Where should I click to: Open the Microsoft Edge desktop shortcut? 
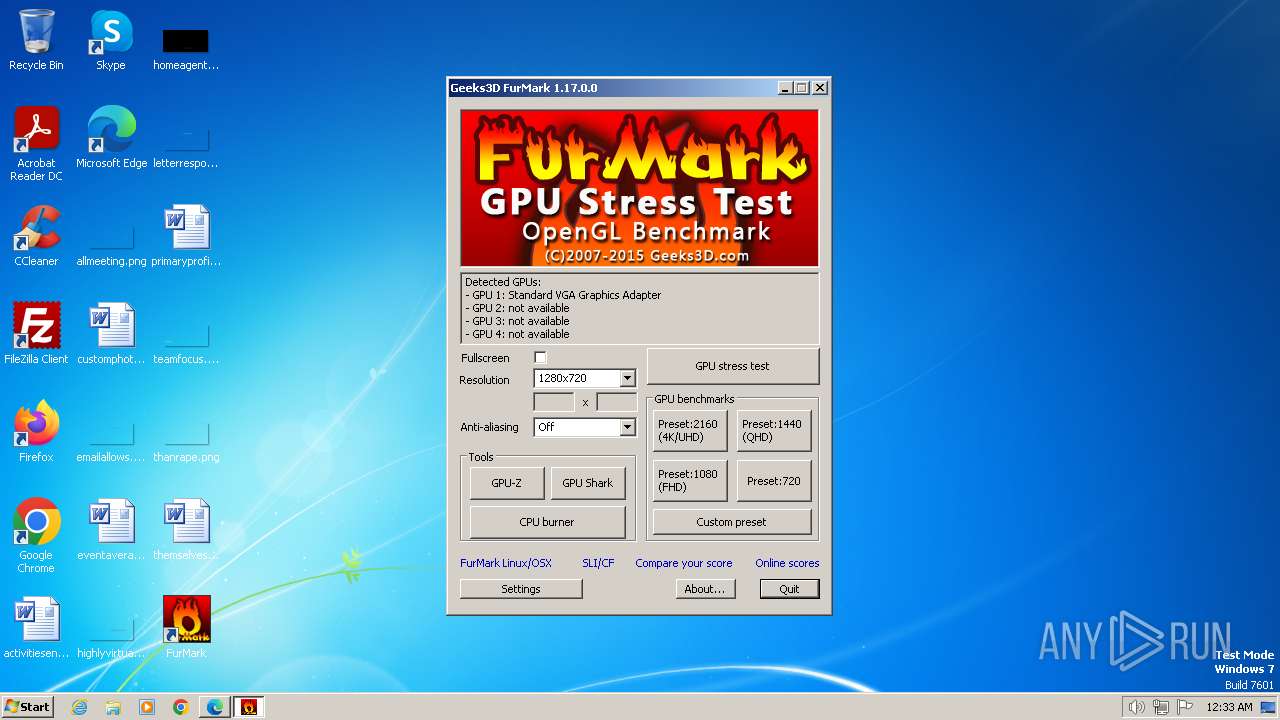click(x=111, y=138)
